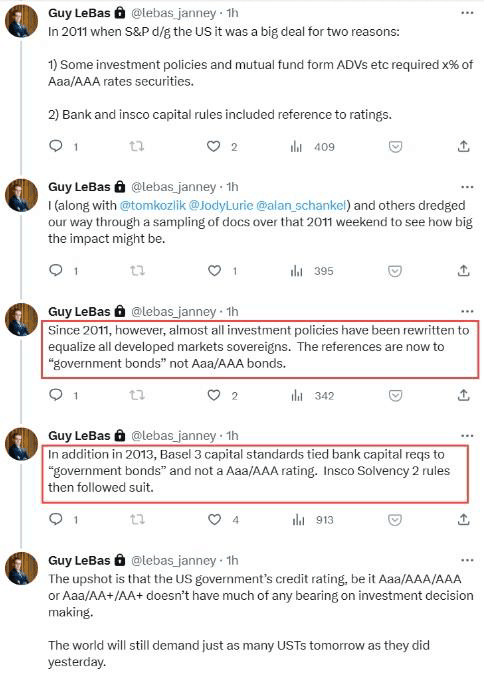Open the @tomkozlik mention link
The image size is (484, 682).
(x=152, y=205)
